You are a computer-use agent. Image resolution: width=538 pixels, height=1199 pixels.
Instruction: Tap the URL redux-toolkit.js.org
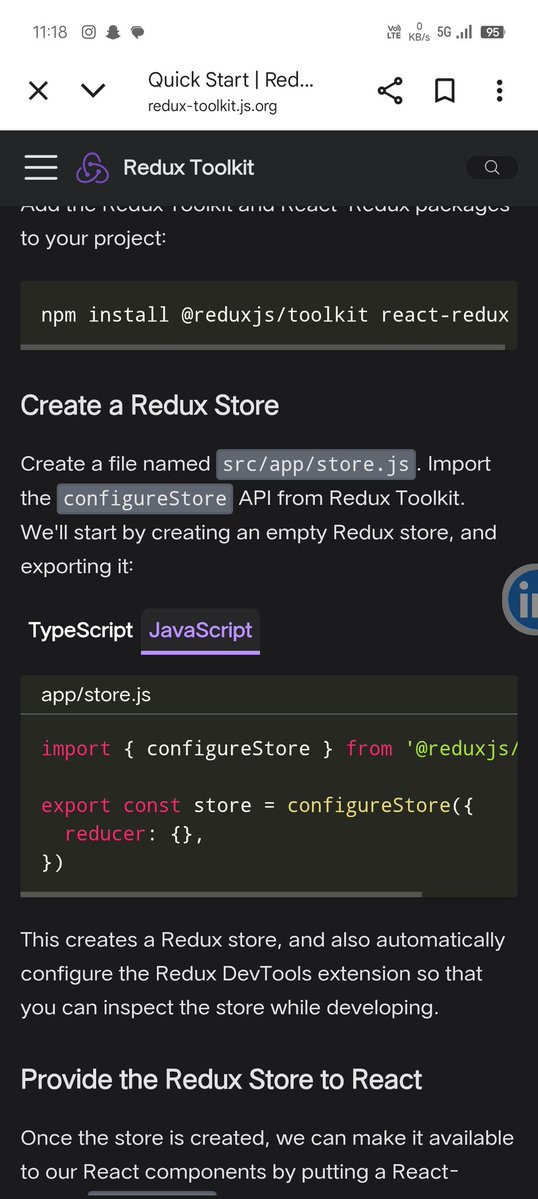tap(212, 106)
